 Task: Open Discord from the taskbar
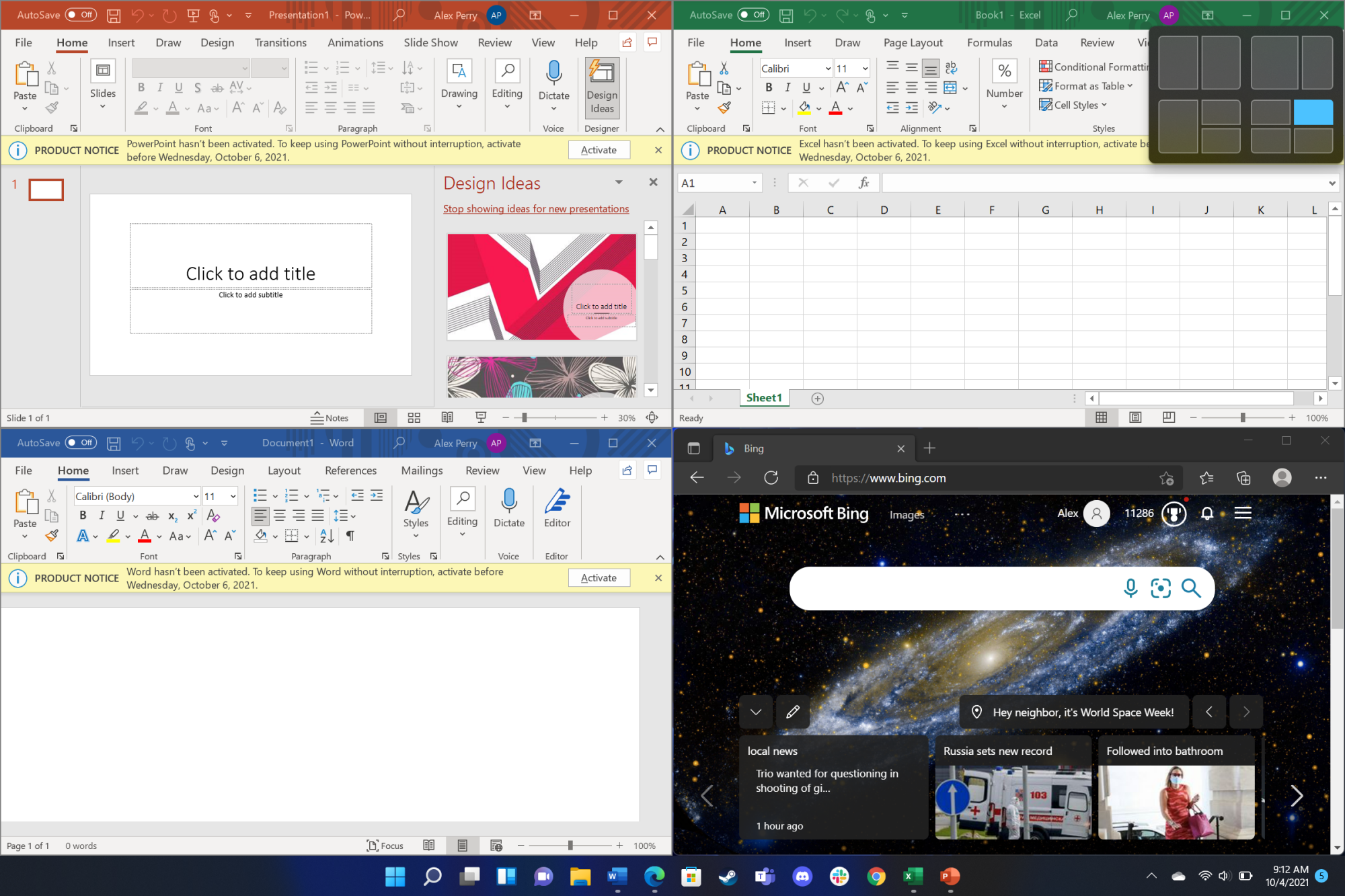(802, 876)
